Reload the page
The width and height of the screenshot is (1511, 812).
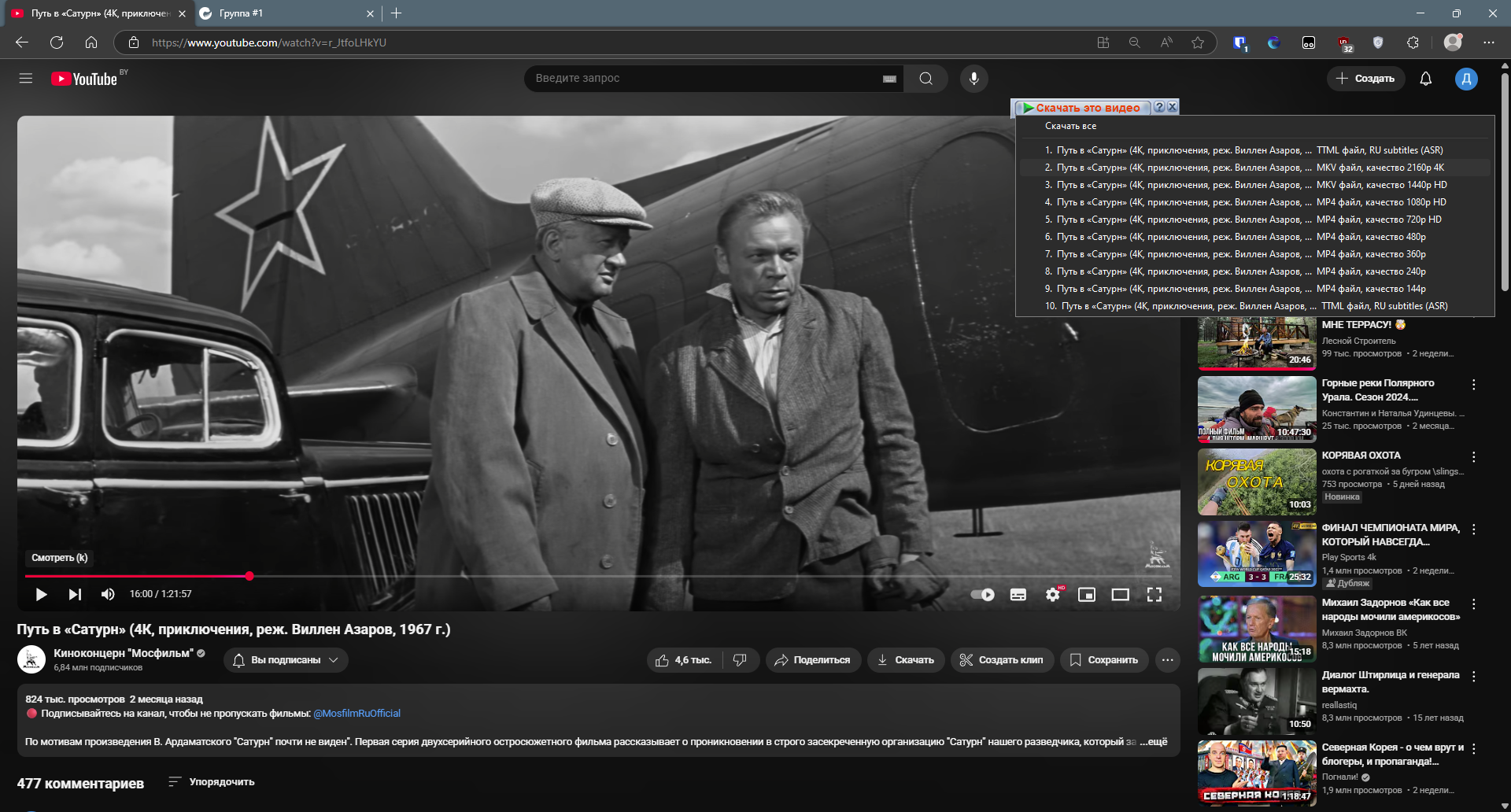pyautogui.click(x=57, y=42)
